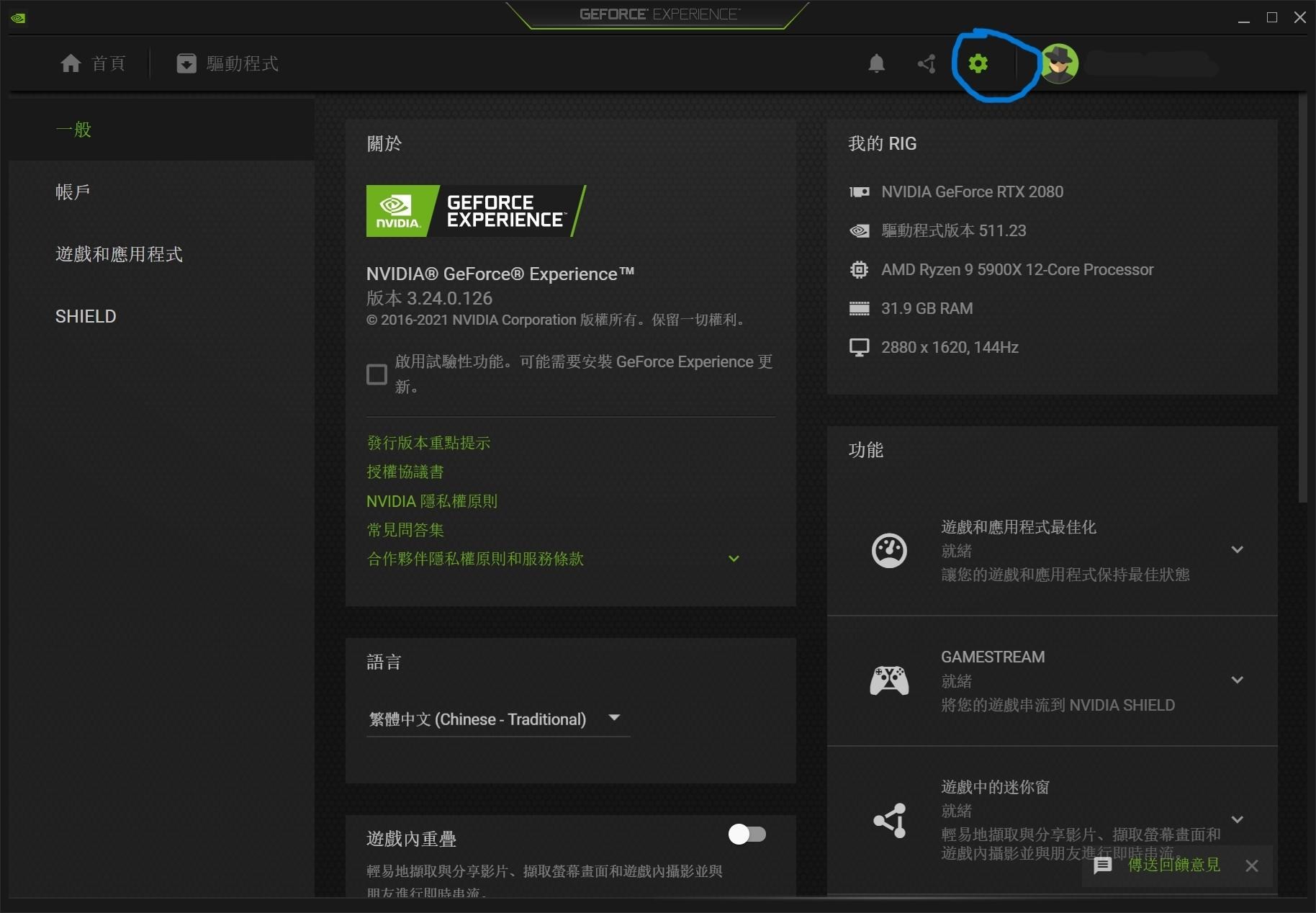Click the user avatar picture

[1059, 63]
